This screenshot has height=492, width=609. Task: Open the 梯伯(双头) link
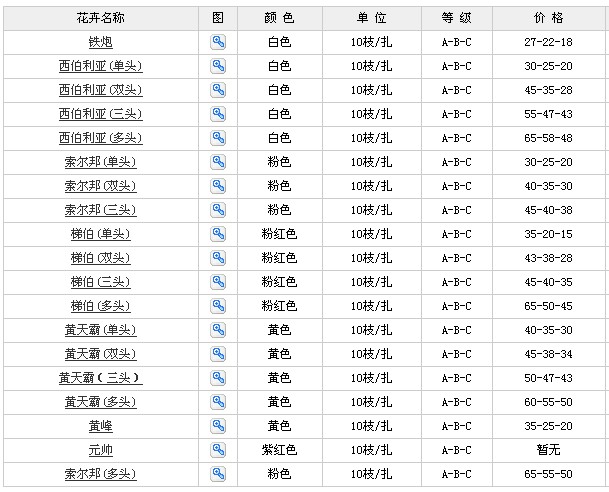(101, 258)
